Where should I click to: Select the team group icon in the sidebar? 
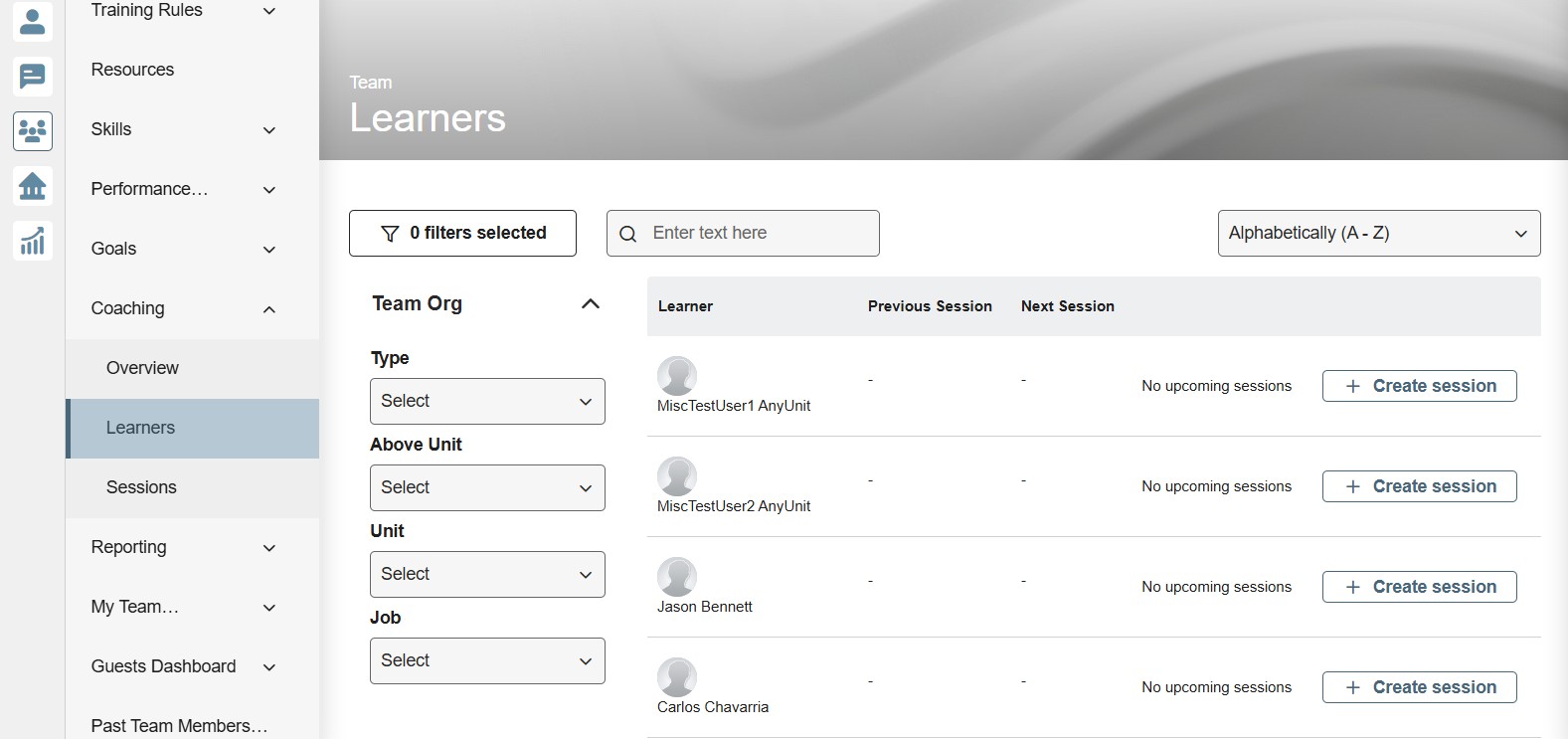tap(33, 130)
